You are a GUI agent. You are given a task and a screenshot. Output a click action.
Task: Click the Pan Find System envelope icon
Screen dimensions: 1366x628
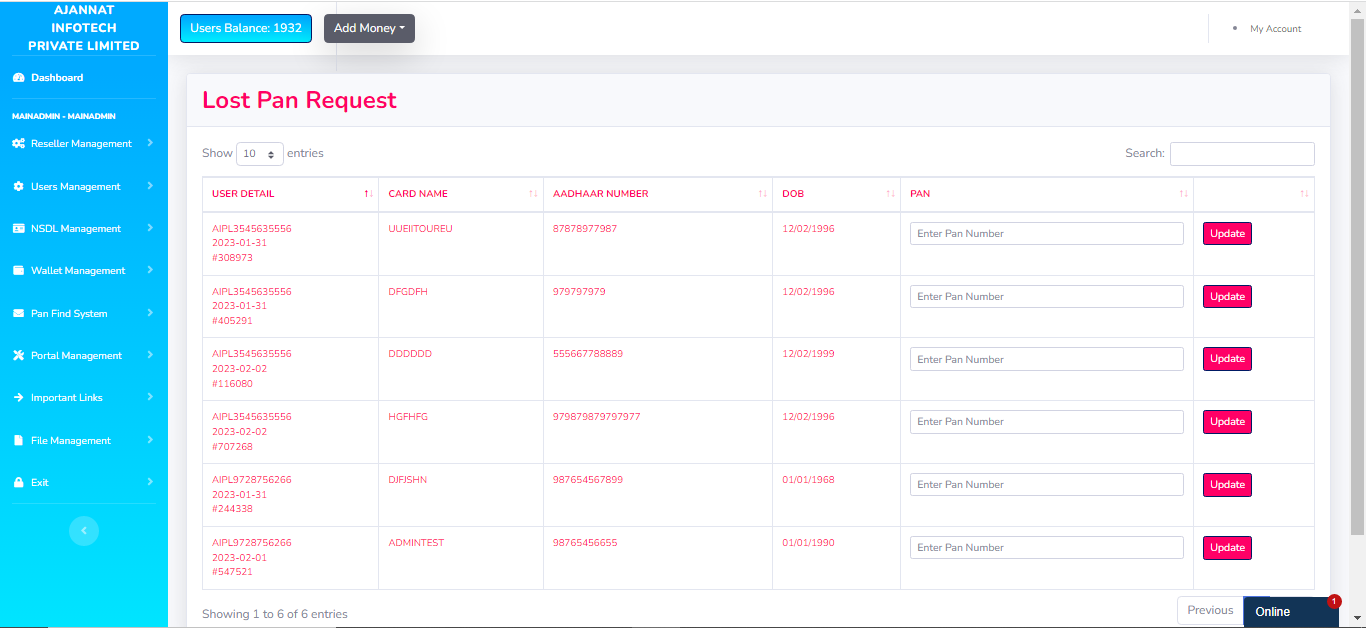[x=18, y=314]
